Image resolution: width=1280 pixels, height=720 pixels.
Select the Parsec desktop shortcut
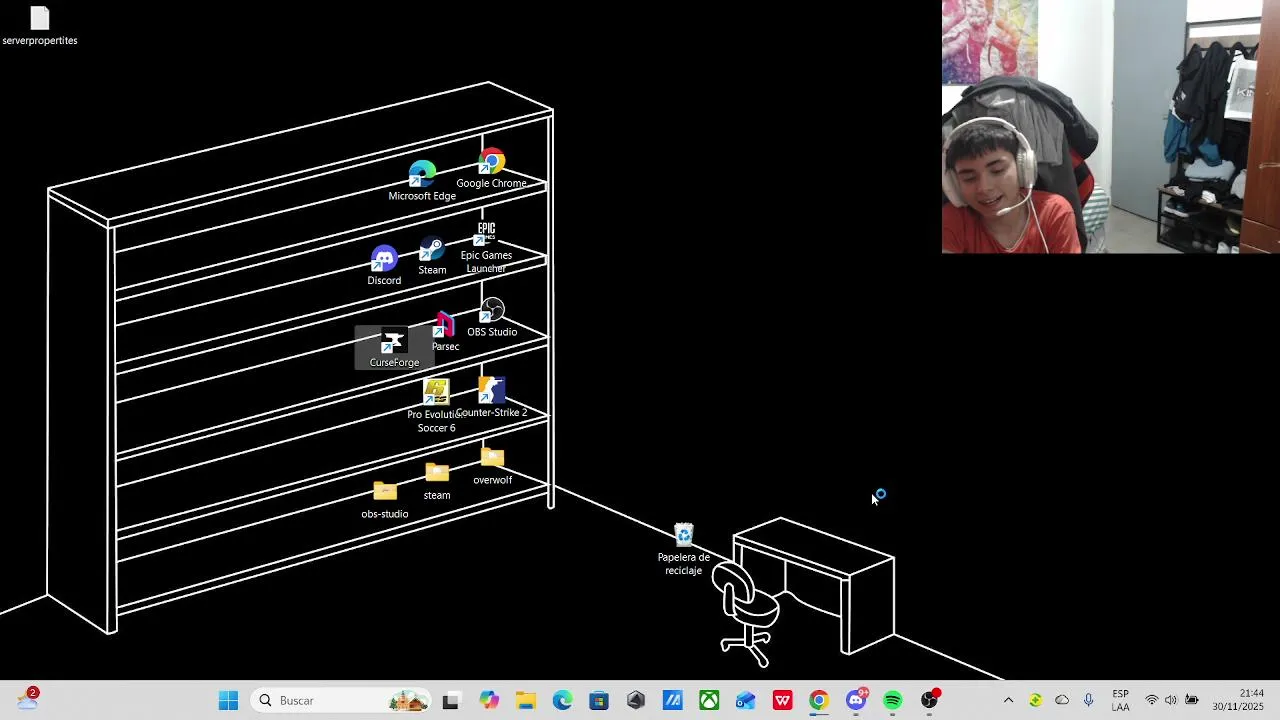click(445, 333)
